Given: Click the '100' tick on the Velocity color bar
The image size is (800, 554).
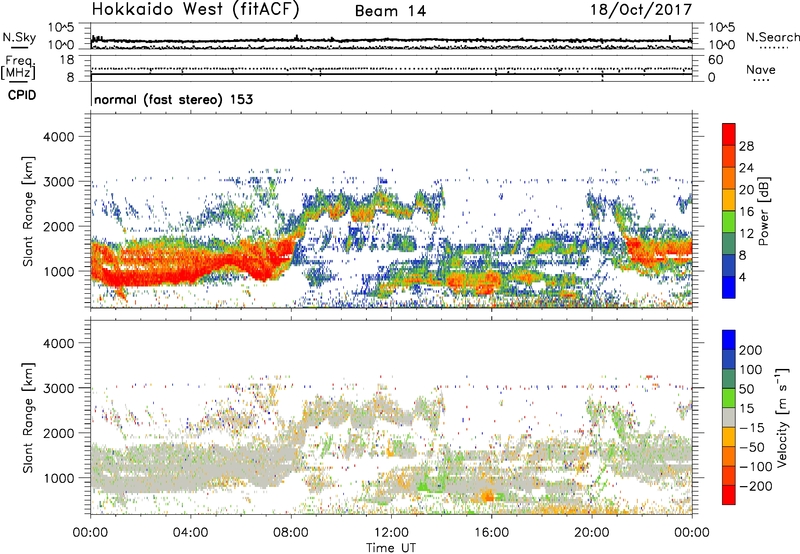Looking at the screenshot, I should click(751, 369).
